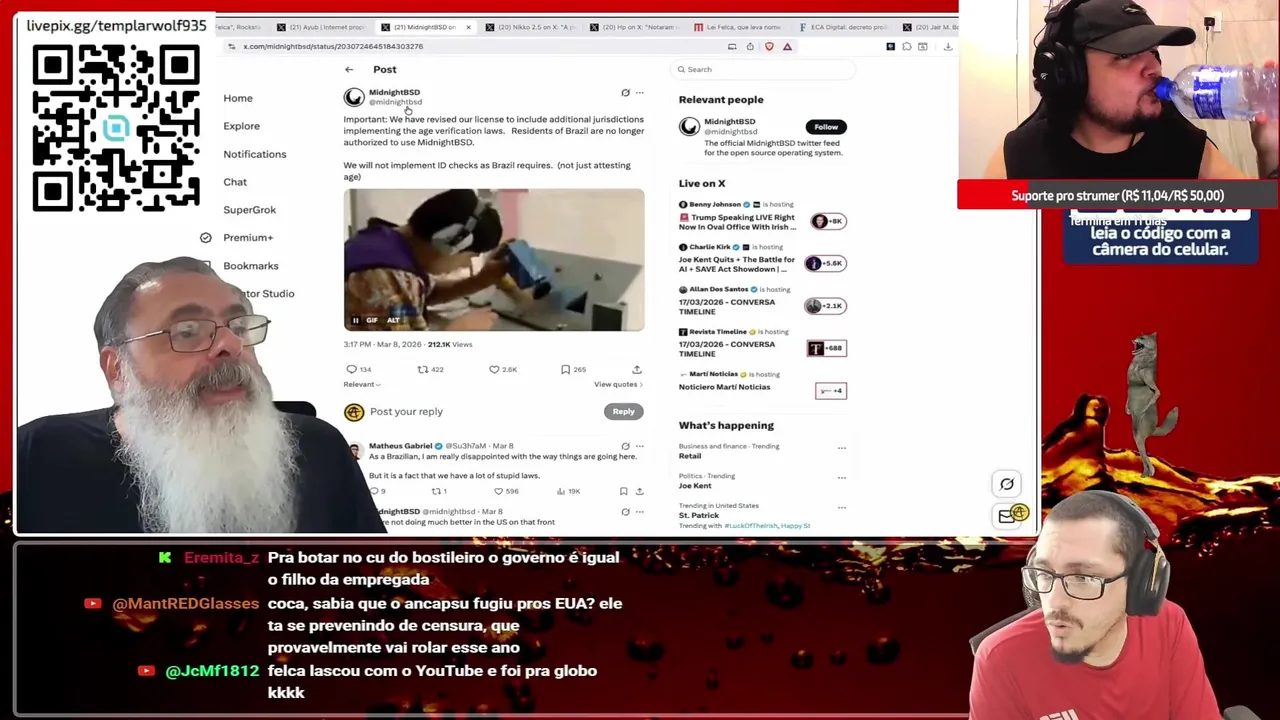
Task: Click the X Search box
Action: [763, 70]
